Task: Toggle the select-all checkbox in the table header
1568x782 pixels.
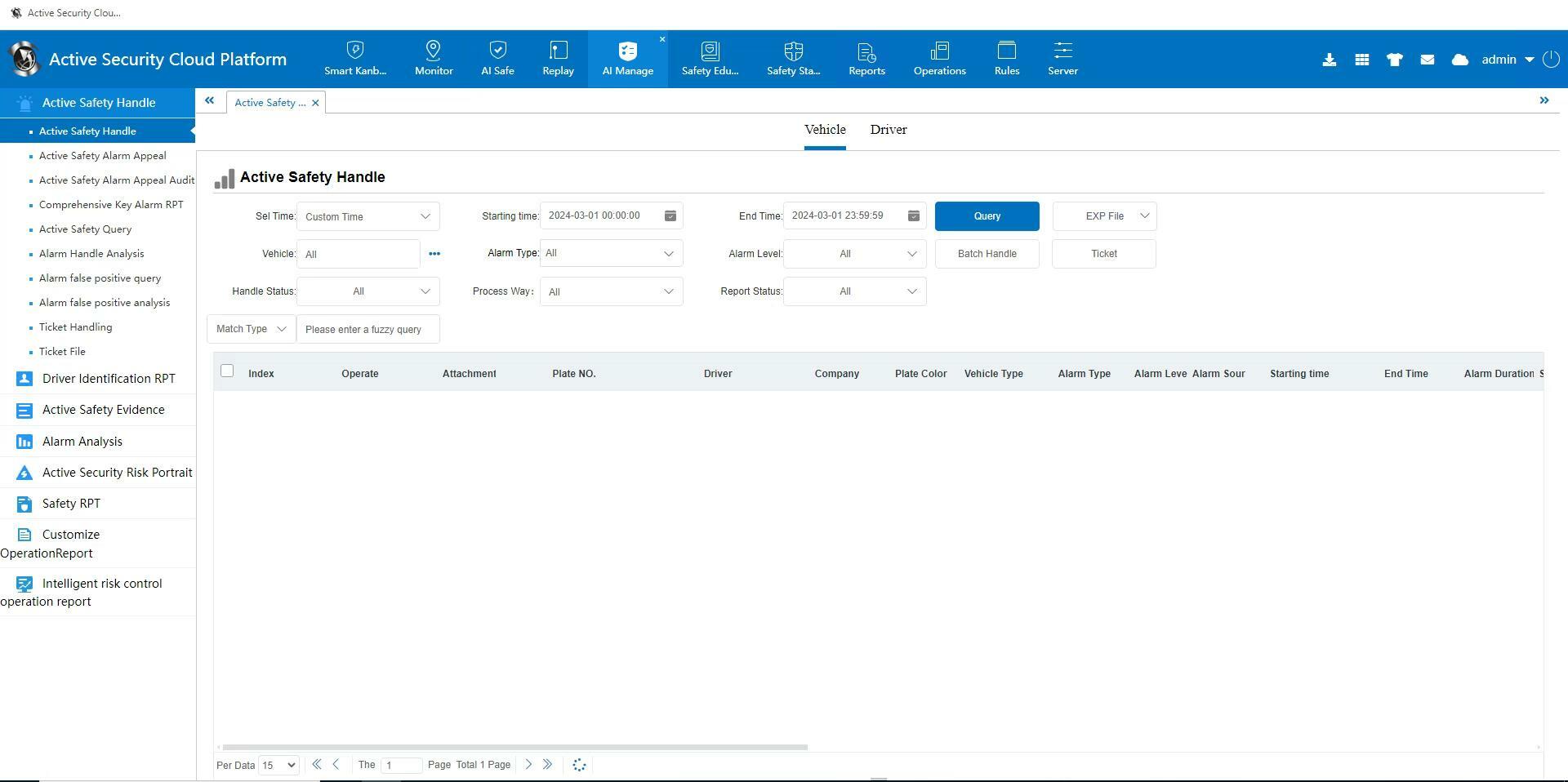Action: point(227,371)
